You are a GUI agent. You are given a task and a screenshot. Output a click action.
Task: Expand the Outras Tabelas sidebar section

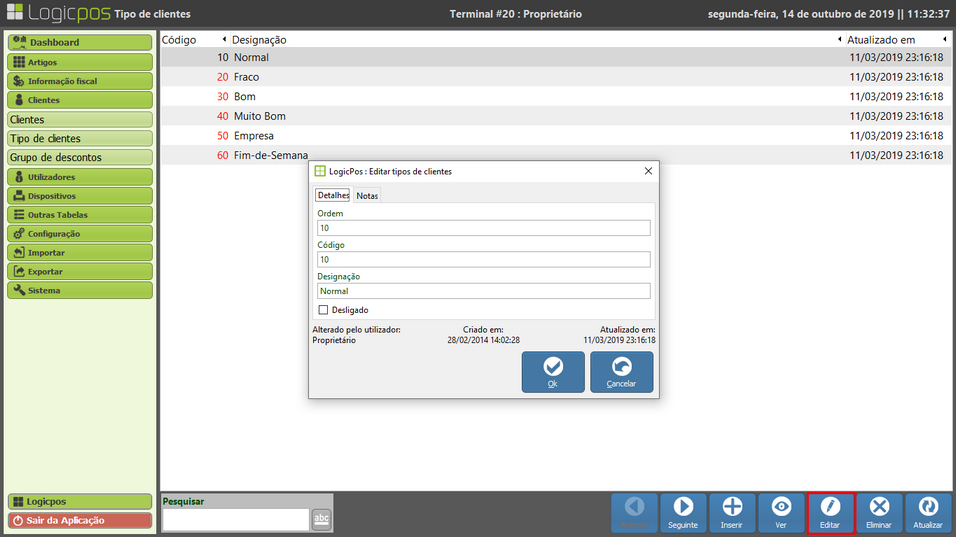[x=80, y=215]
